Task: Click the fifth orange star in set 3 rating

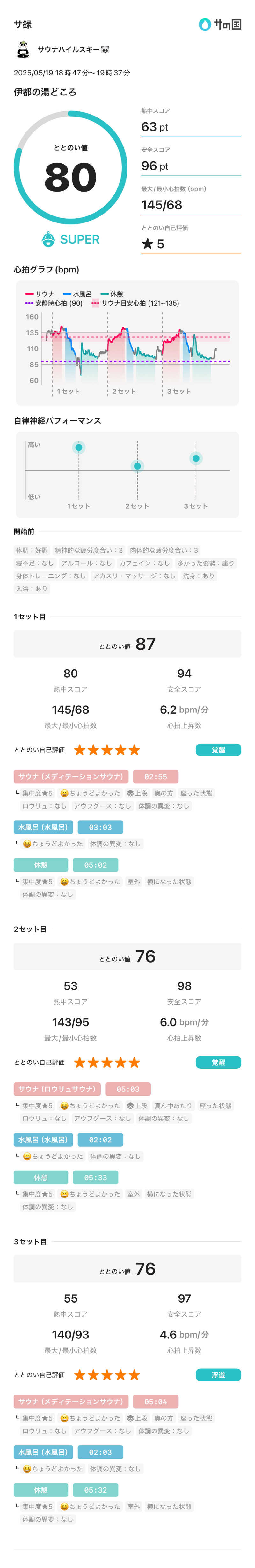Action: coord(134,1374)
